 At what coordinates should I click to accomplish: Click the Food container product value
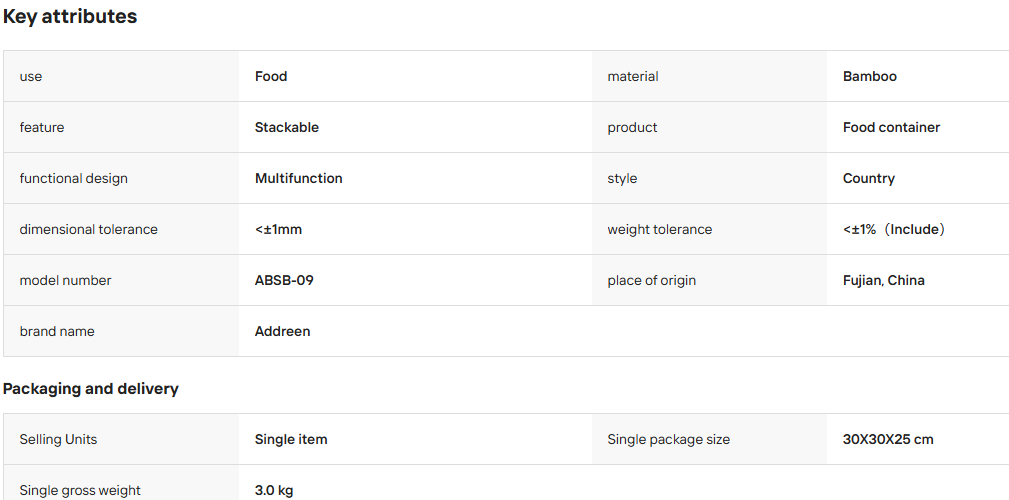pyautogui.click(x=891, y=127)
